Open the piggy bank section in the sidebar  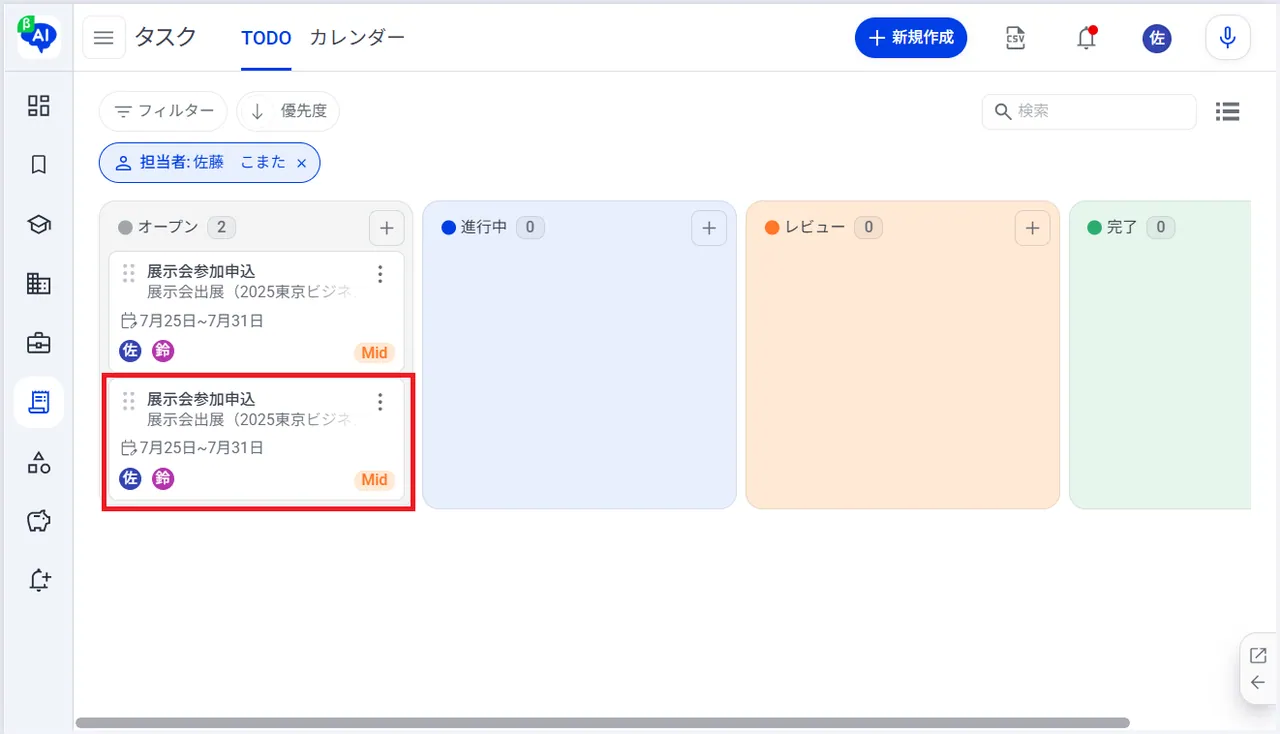(39, 521)
